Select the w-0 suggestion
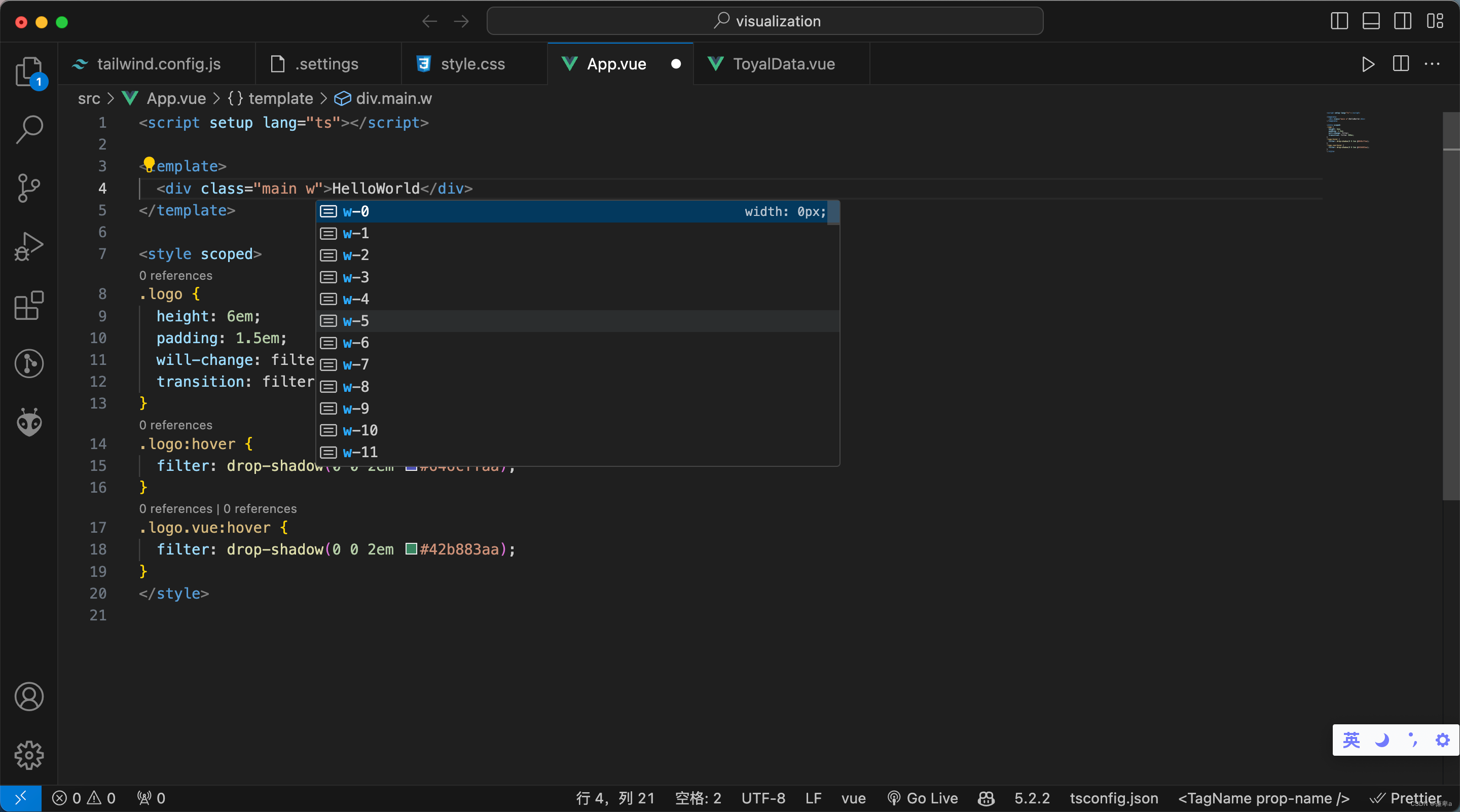Image resolution: width=1460 pixels, height=812 pixels. click(577, 211)
